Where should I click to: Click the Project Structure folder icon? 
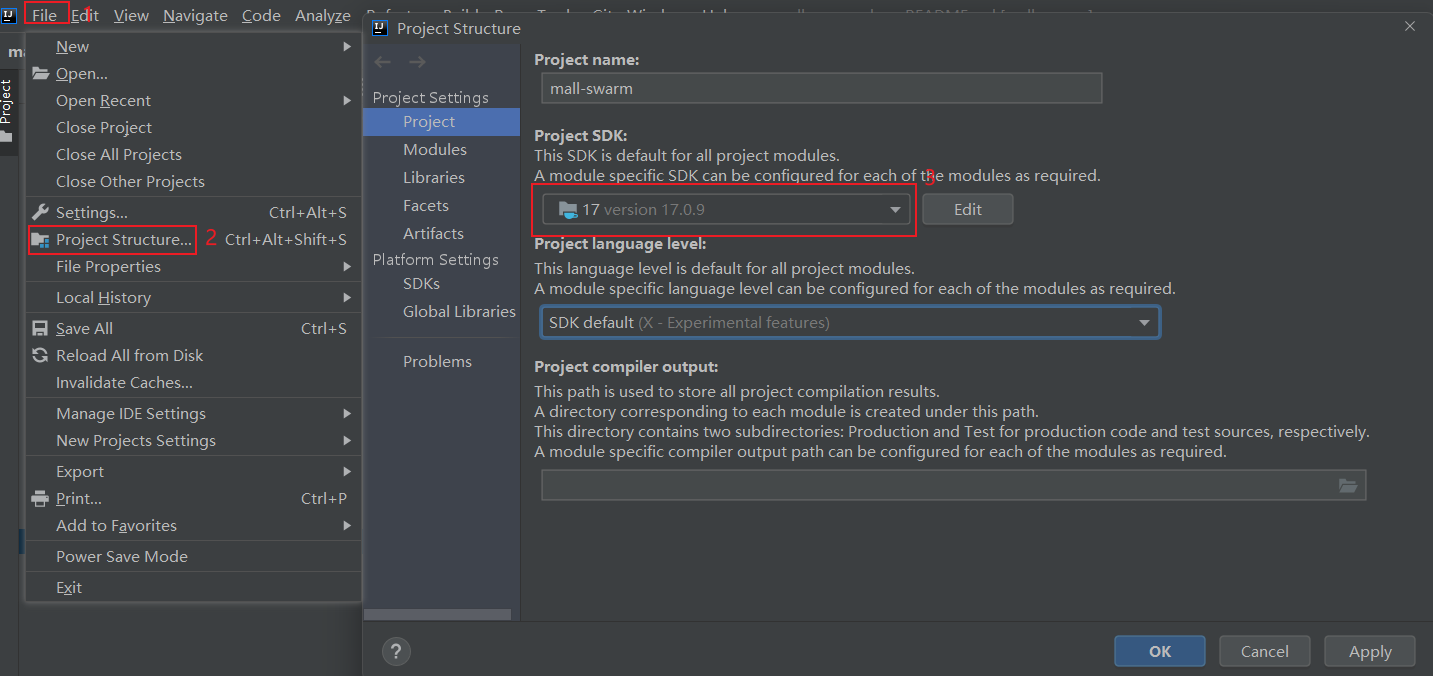click(40, 239)
